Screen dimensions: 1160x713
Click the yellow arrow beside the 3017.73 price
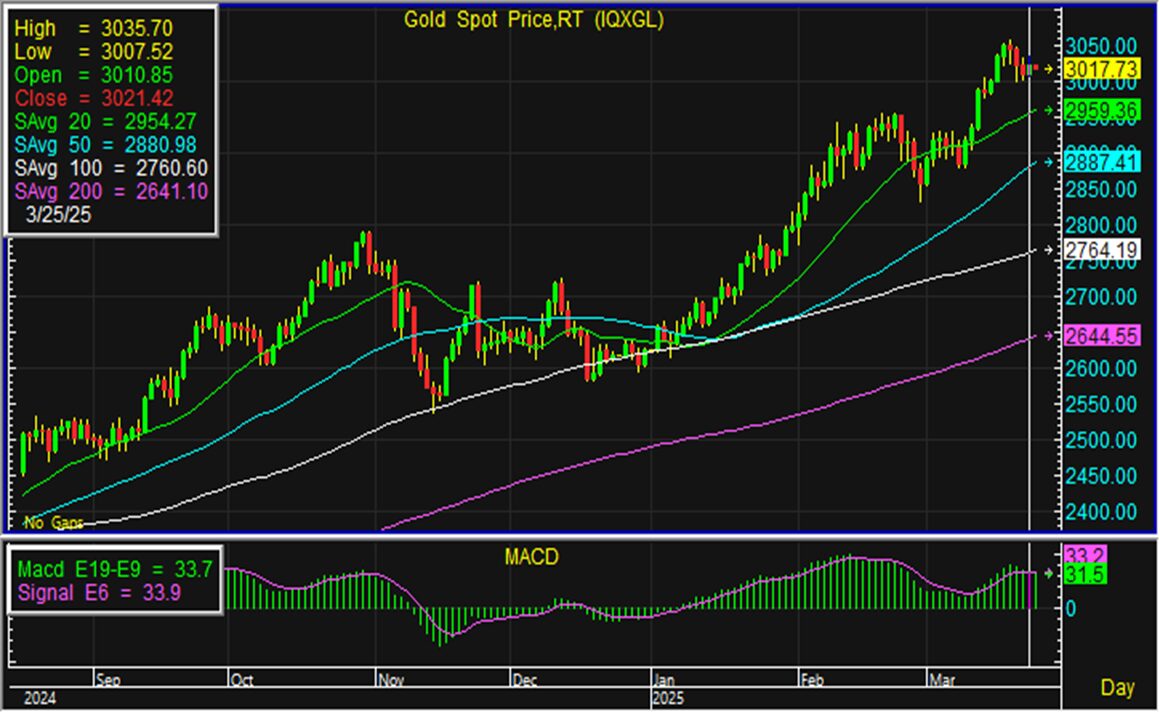1048,68
